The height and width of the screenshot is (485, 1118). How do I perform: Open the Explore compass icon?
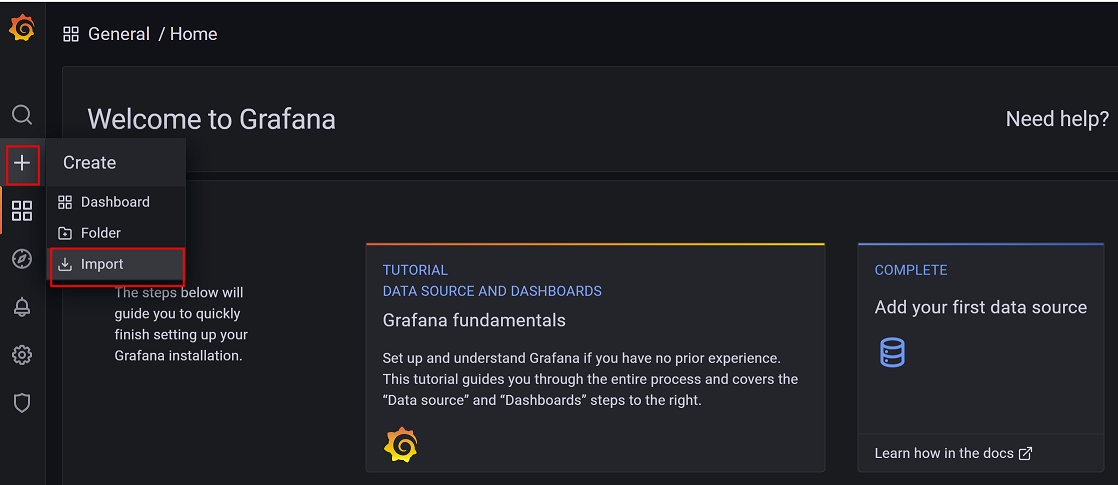[x=22, y=259]
